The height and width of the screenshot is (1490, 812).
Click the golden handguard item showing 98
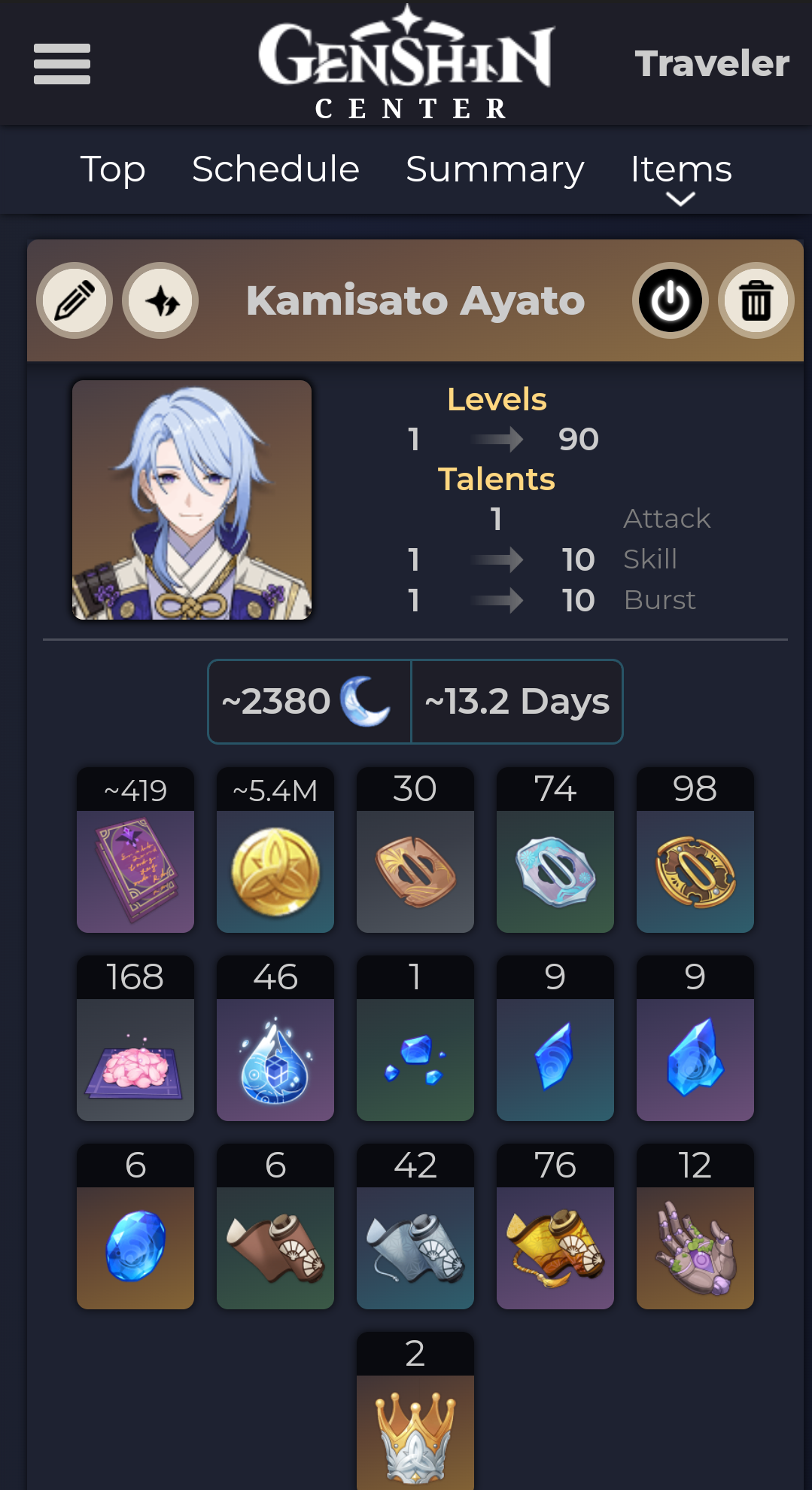pyautogui.click(x=695, y=850)
